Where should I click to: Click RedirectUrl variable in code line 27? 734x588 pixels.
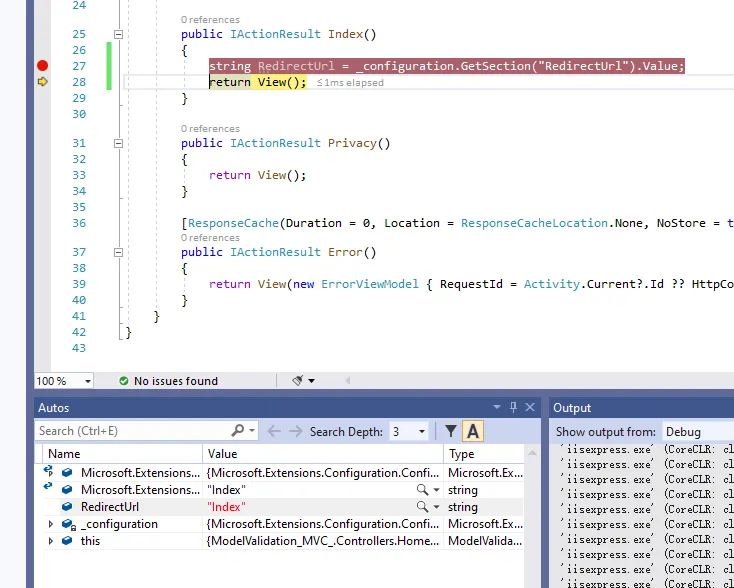[x=296, y=66]
